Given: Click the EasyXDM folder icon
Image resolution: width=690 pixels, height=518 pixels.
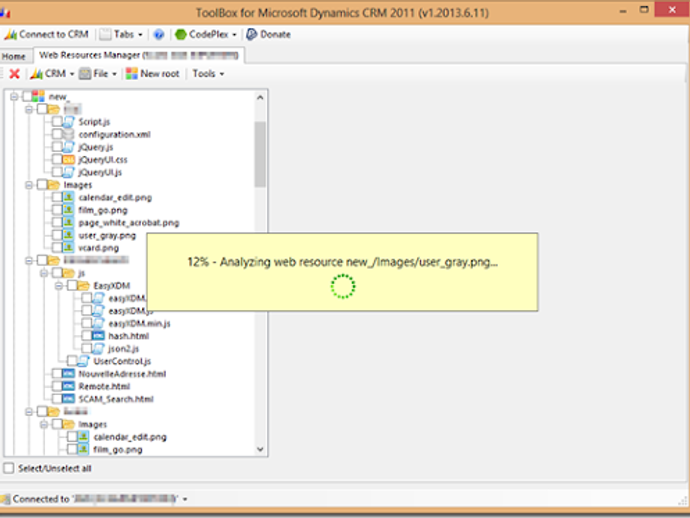Looking at the screenshot, I should click(84, 286).
